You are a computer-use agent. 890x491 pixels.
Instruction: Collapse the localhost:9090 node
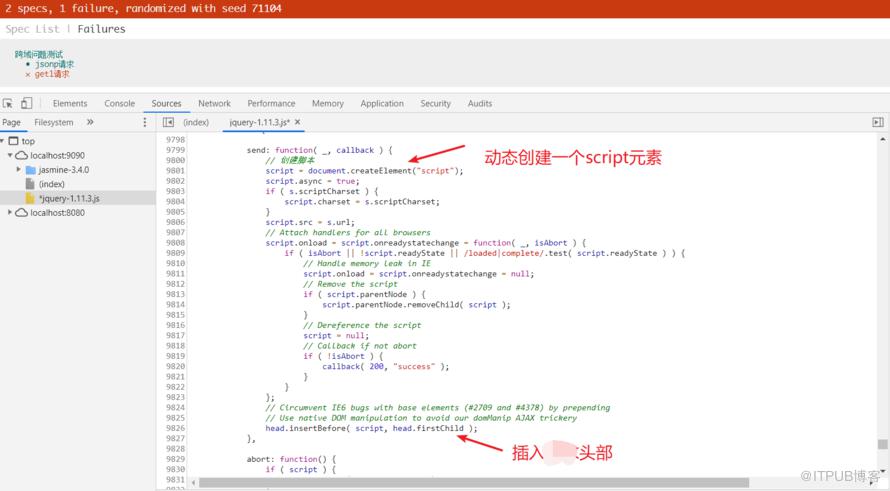[x=10, y=155]
